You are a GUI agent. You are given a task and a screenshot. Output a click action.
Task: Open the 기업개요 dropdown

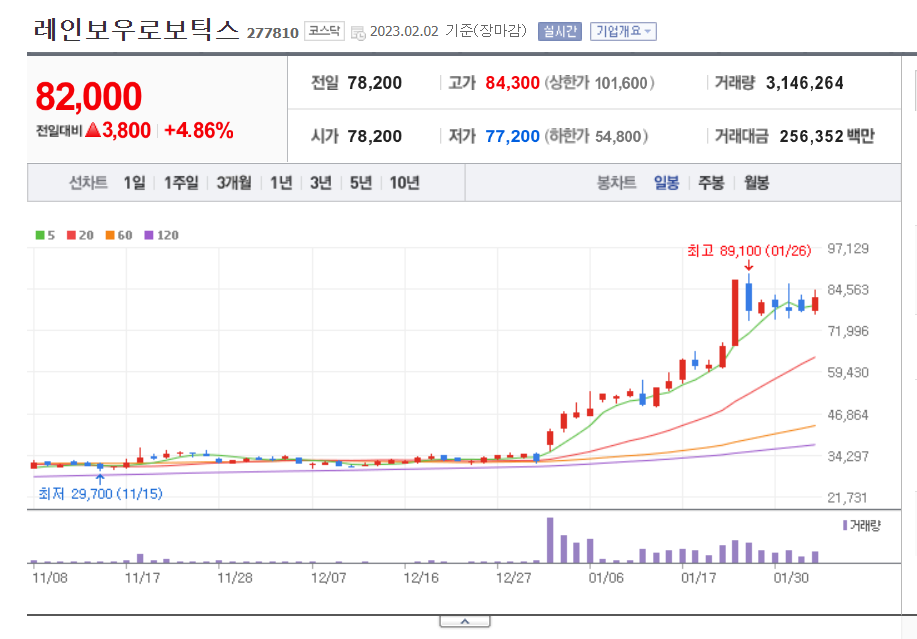[623, 32]
